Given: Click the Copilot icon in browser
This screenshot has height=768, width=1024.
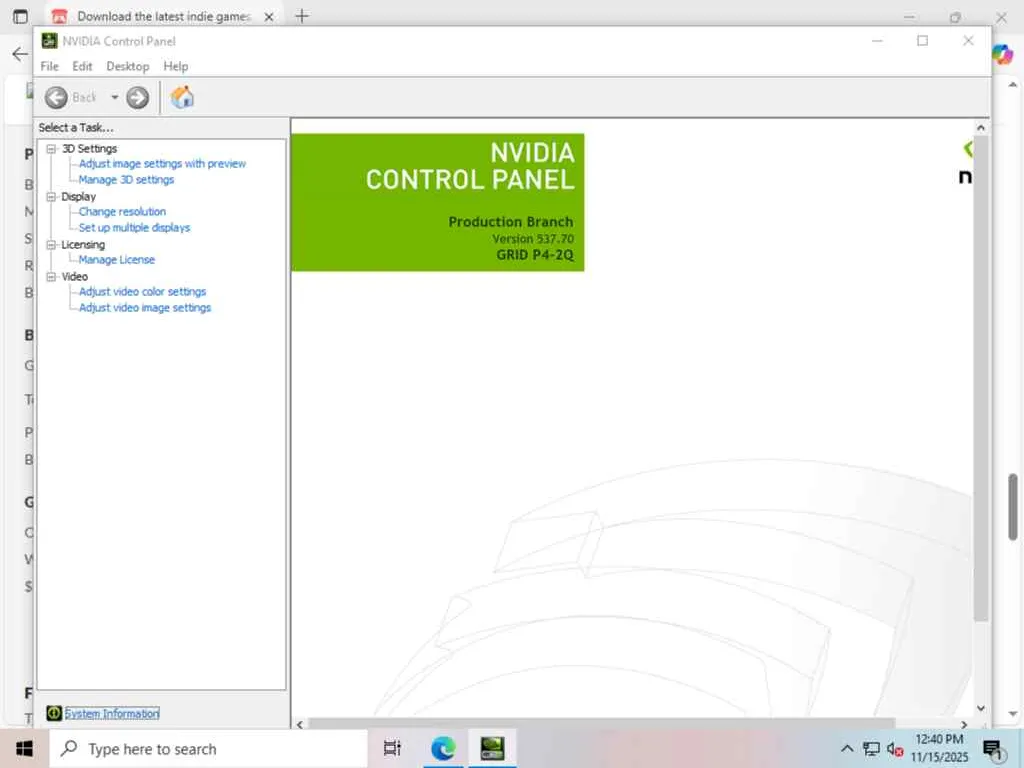Looking at the screenshot, I should pyautogui.click(x=1002, y=54).
